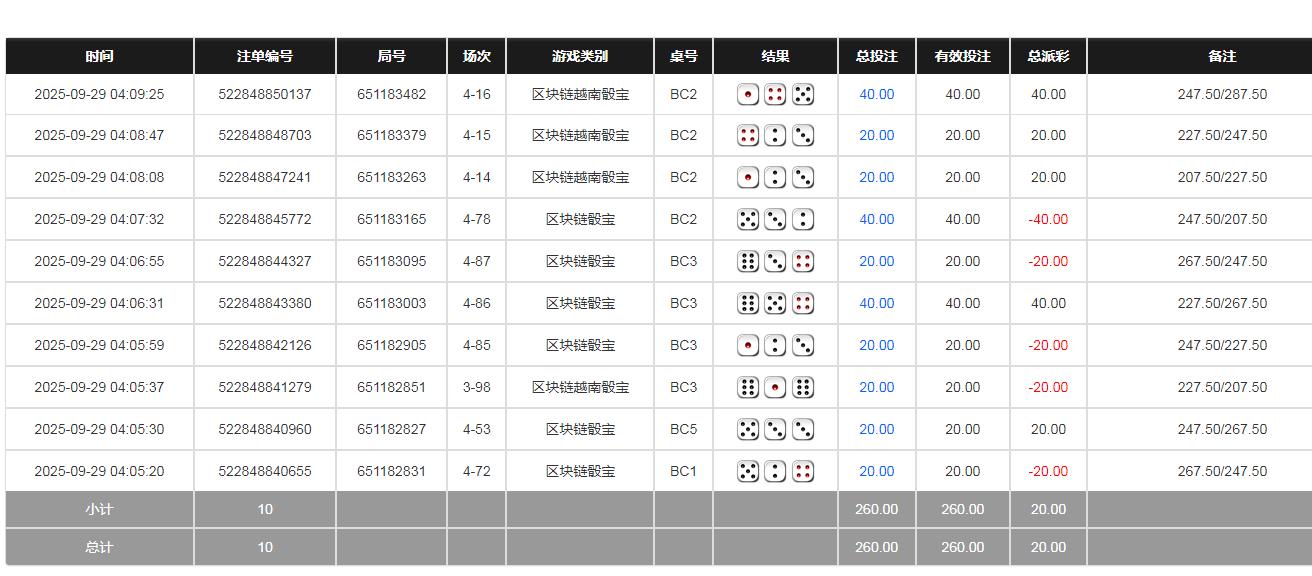Click the red four-pip dice in row 651183379
1312x576 pixels.
[748, 135]
